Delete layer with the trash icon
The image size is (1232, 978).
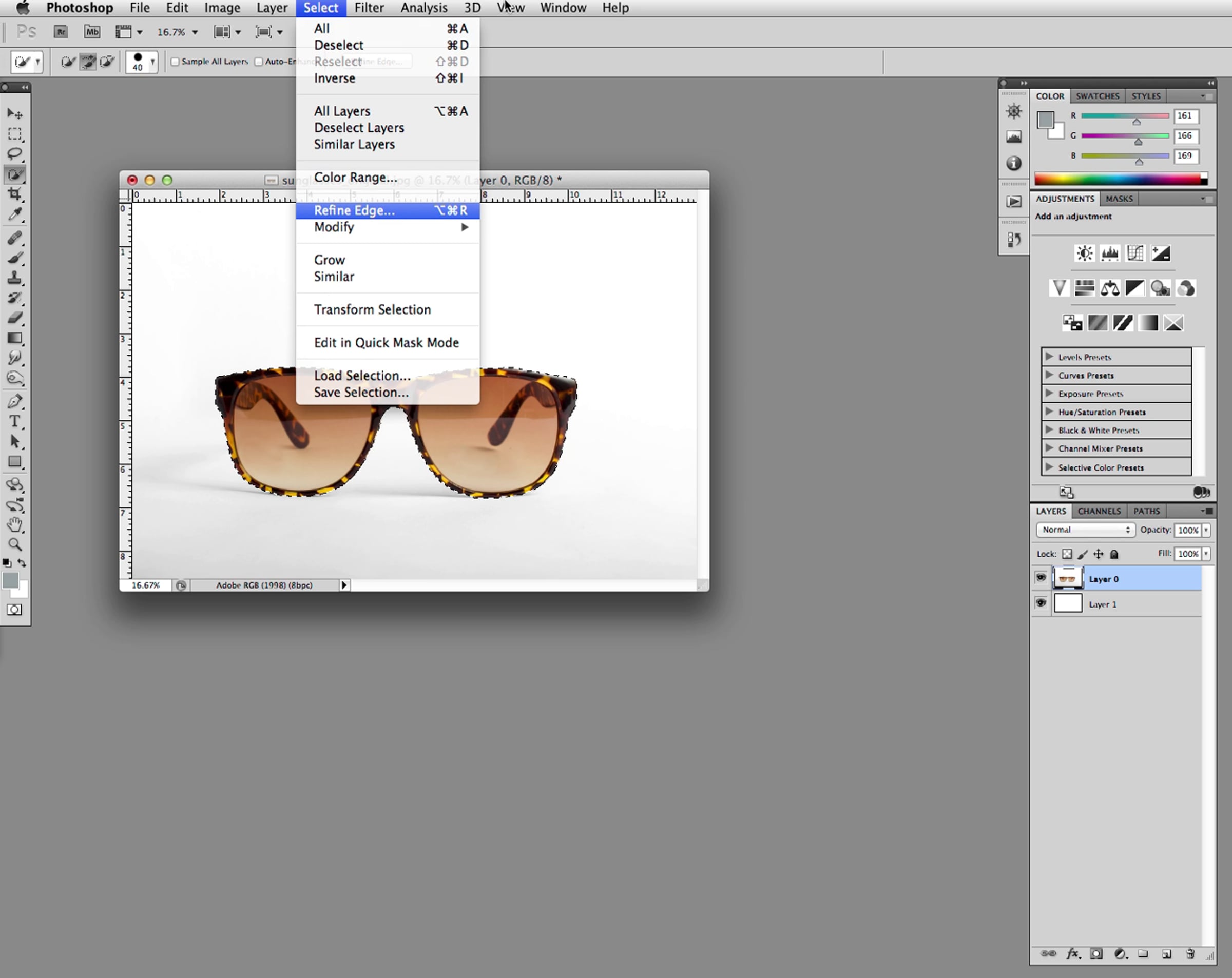[1190, 953]
